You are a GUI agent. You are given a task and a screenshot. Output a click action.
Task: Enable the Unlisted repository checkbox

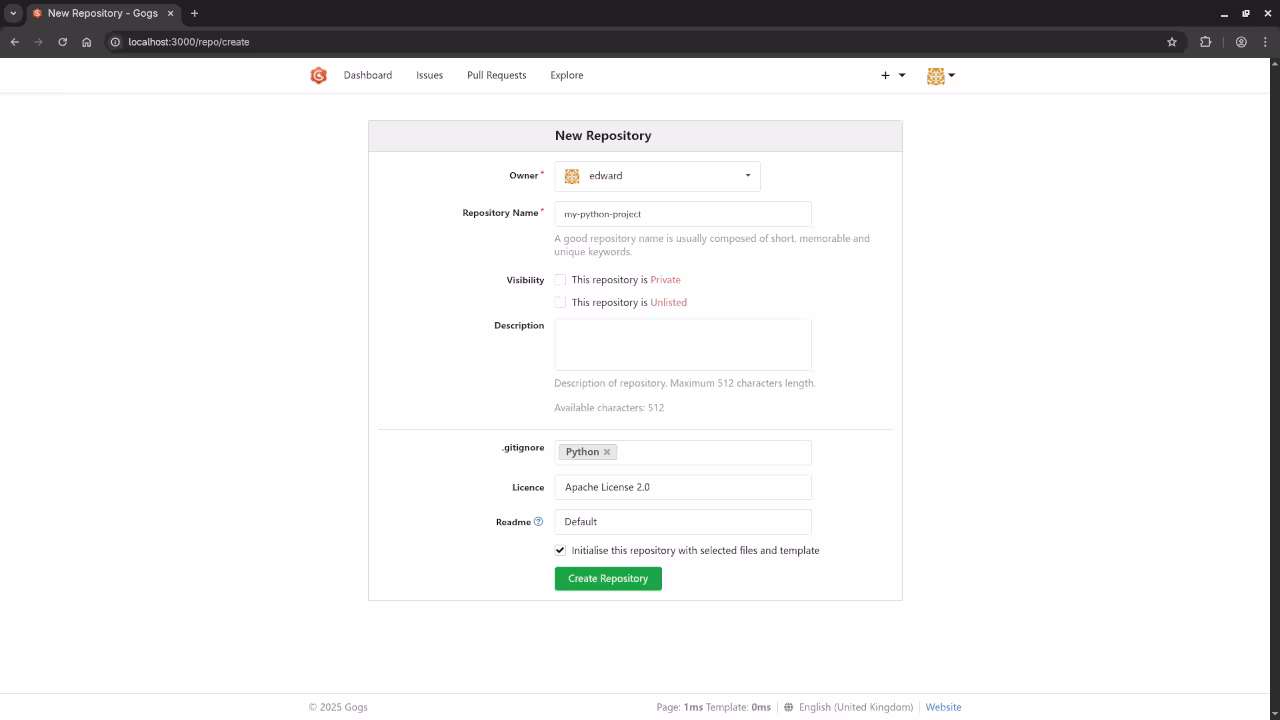click(x=560, y=302)
